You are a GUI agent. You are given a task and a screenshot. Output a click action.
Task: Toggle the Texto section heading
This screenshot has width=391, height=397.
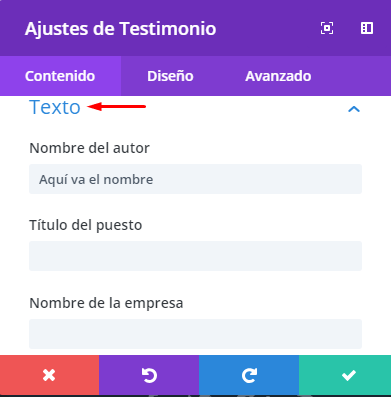tap(55, 107)
